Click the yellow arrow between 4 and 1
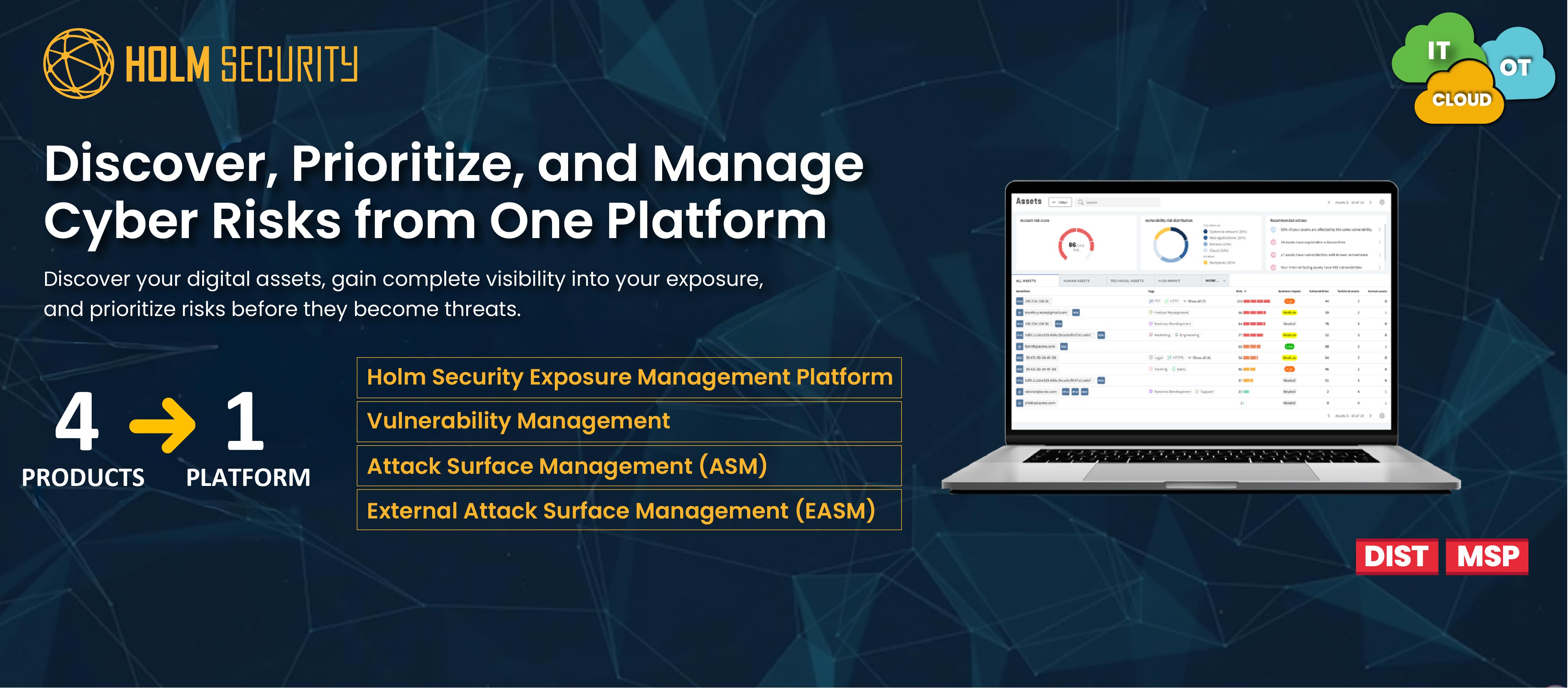 point(163,425)
